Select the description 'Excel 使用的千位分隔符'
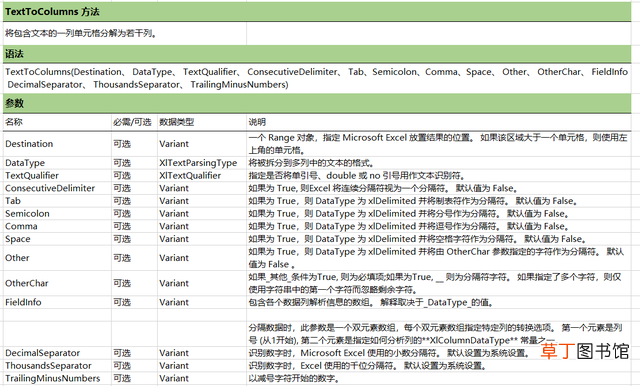 pyautogui.click(x=439, y=366)
